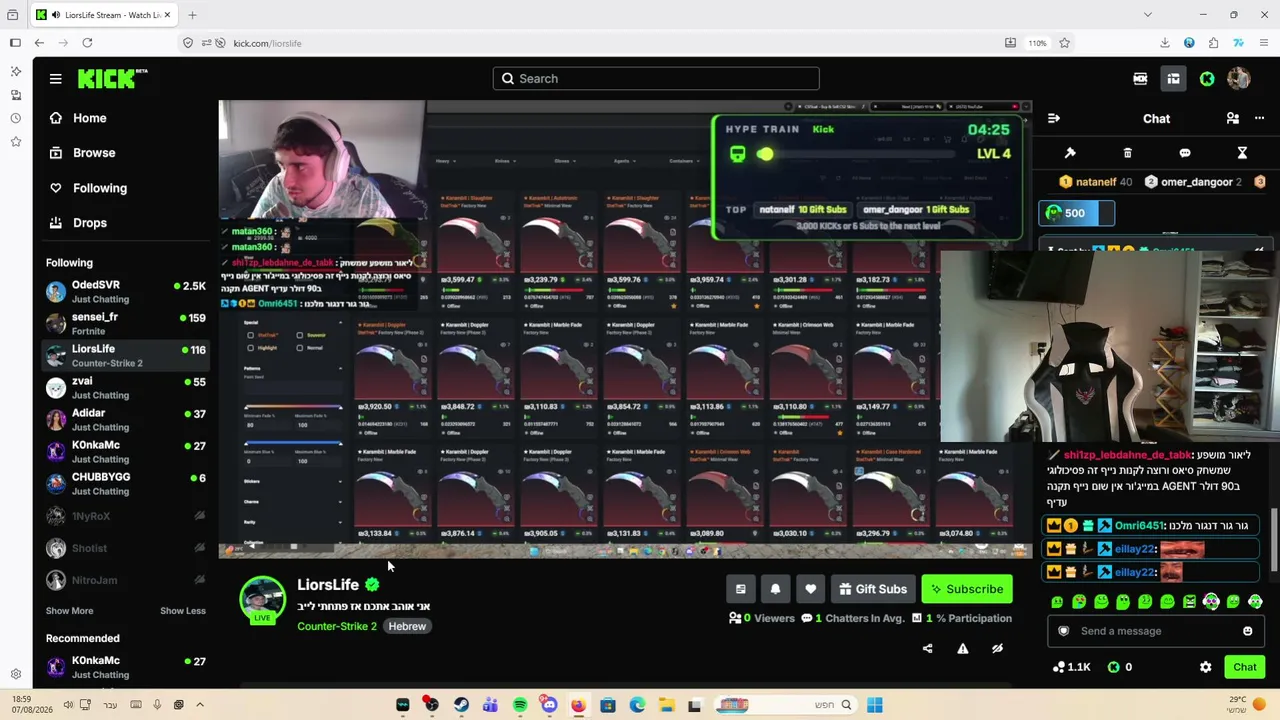
Task: Toggle the notification bell for LiorsLife
Action: 775,589
